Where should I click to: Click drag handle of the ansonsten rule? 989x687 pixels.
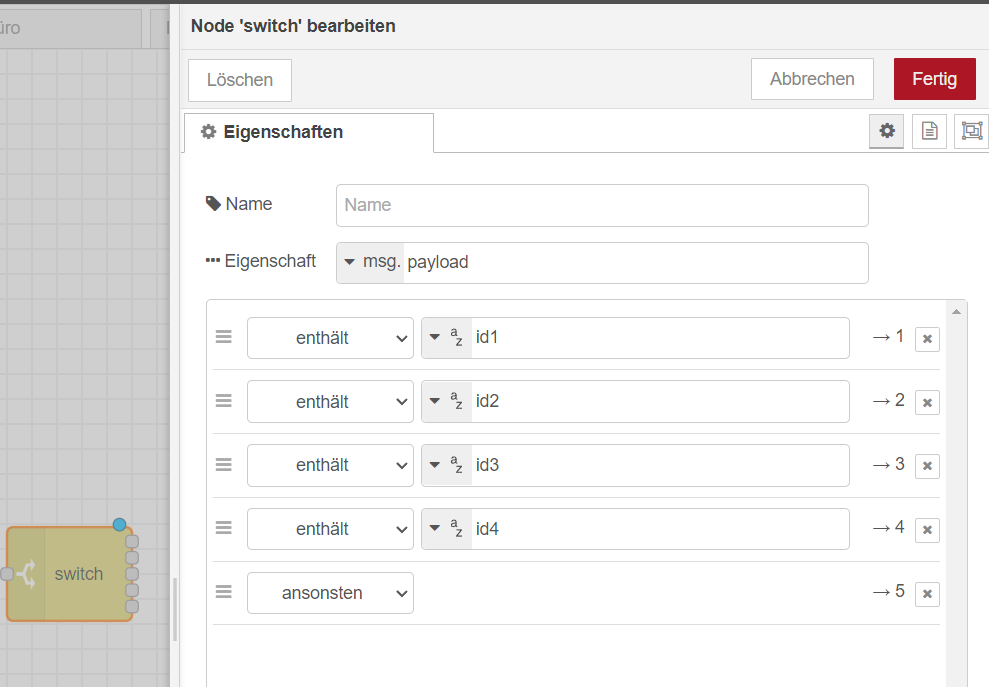pyautogui.click(x=224, y=592)
